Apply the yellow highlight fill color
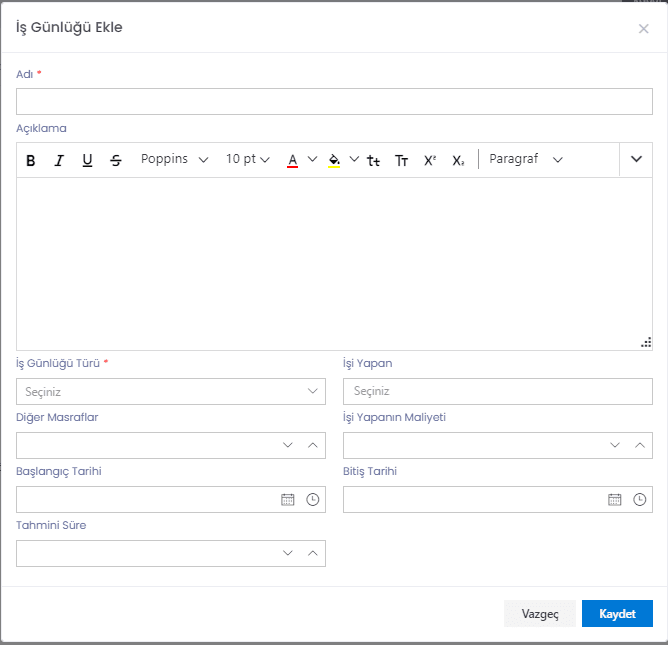 pos(334,160)
